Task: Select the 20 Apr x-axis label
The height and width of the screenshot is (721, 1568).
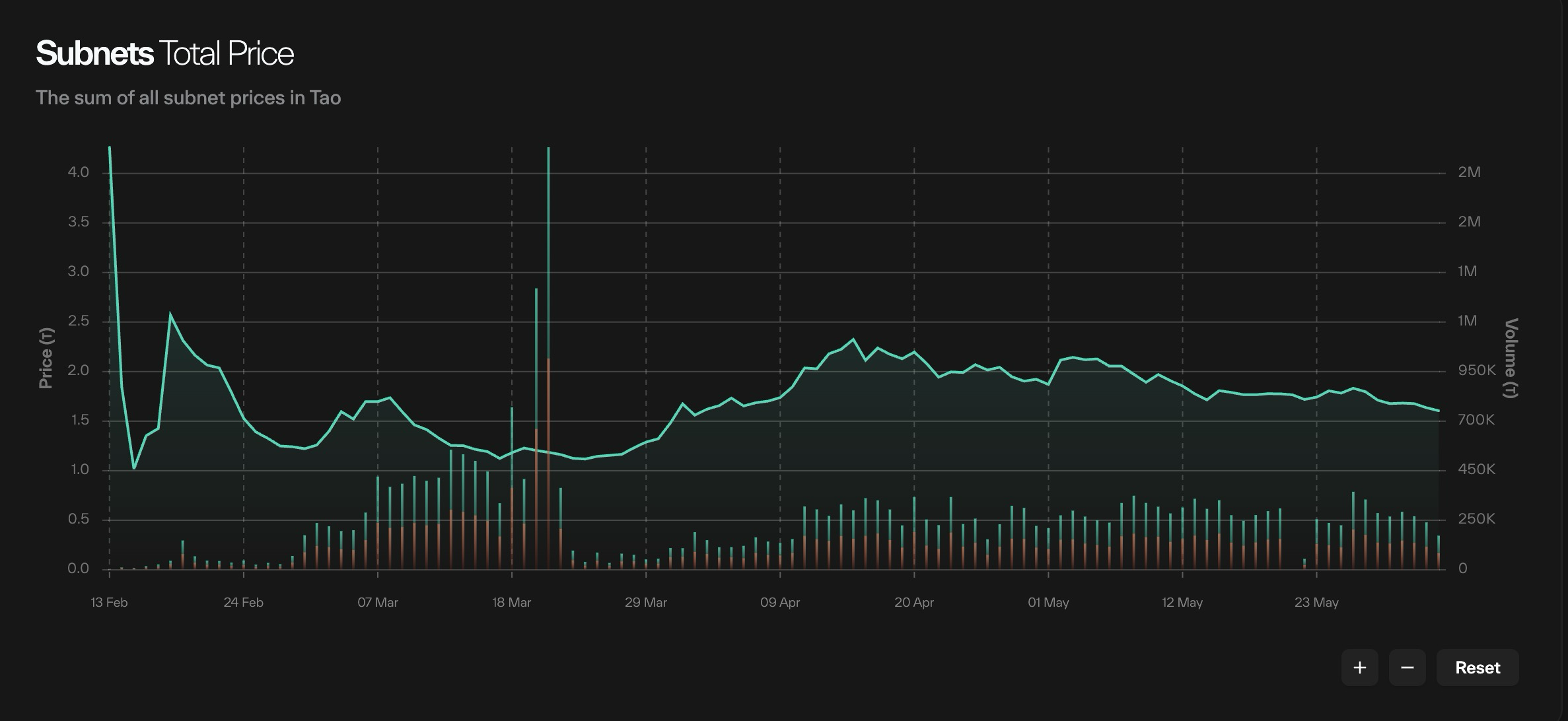Action: pyautogui.click(x=913, y=602)
